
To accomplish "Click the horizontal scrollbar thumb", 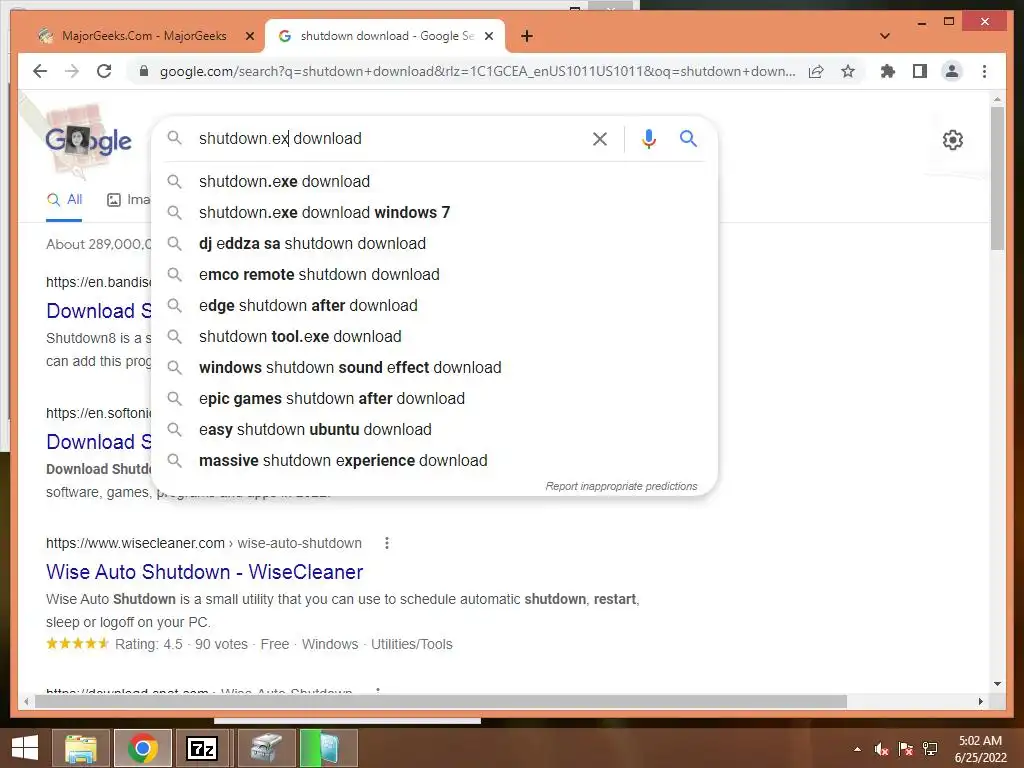I will tap(441, 701).
